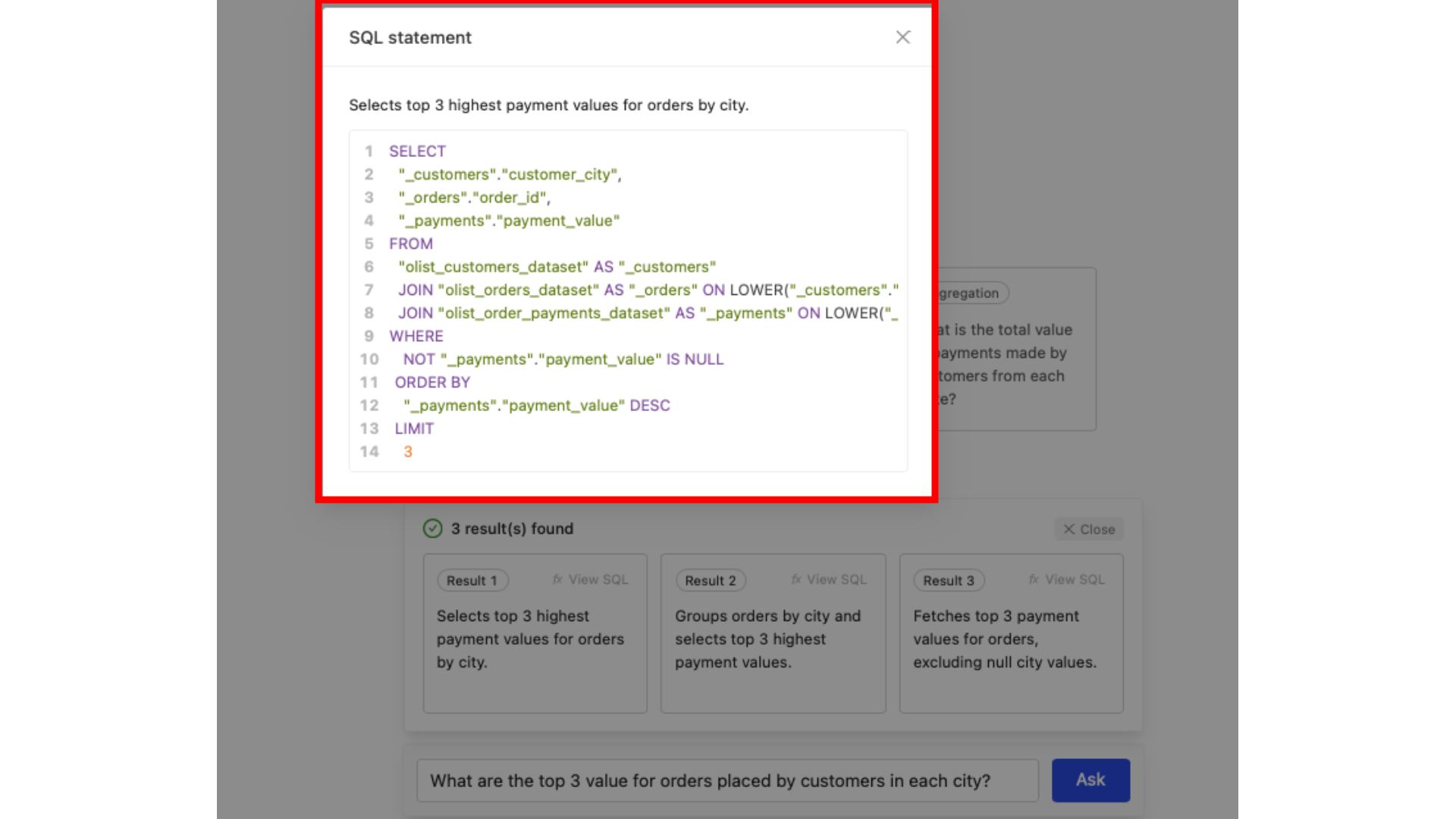Select the Result 2 badge

(711, 580)
